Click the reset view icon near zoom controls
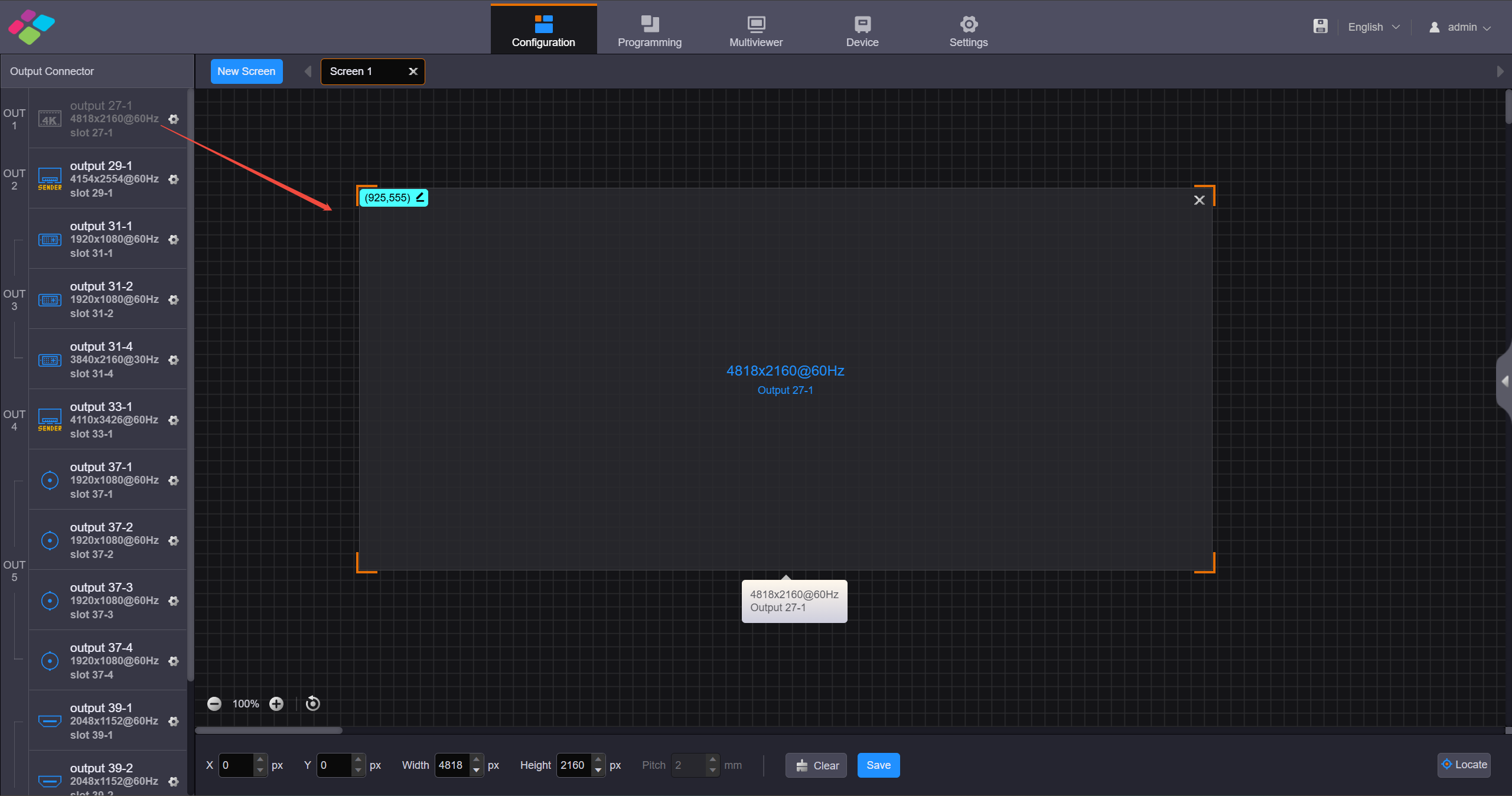1512x796 pixels. coord(312,703)
